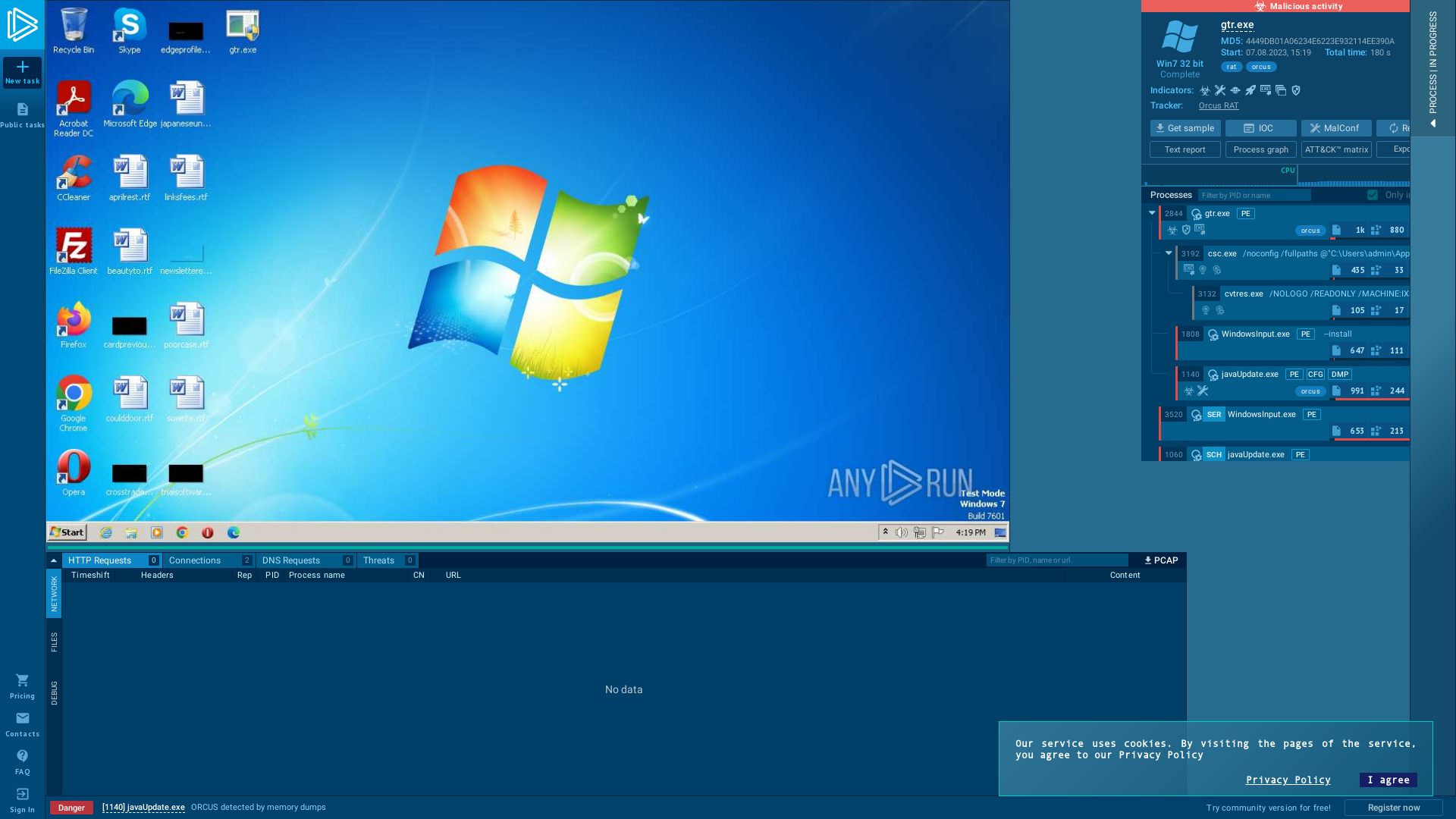Screen dimensions: 1456x819
Task: Click the PCAP download icon
Action: point(1148,559)
